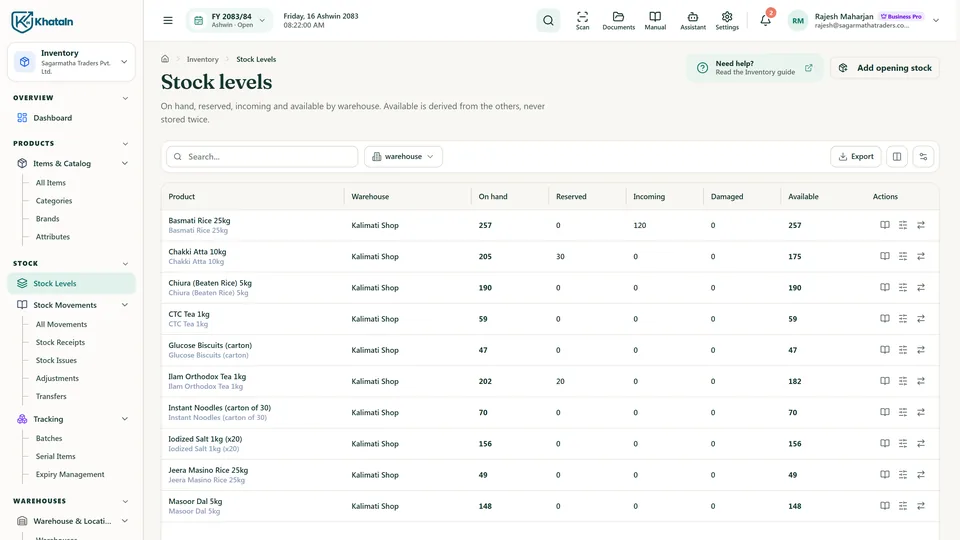Open the Scan tool

[582, 21]
